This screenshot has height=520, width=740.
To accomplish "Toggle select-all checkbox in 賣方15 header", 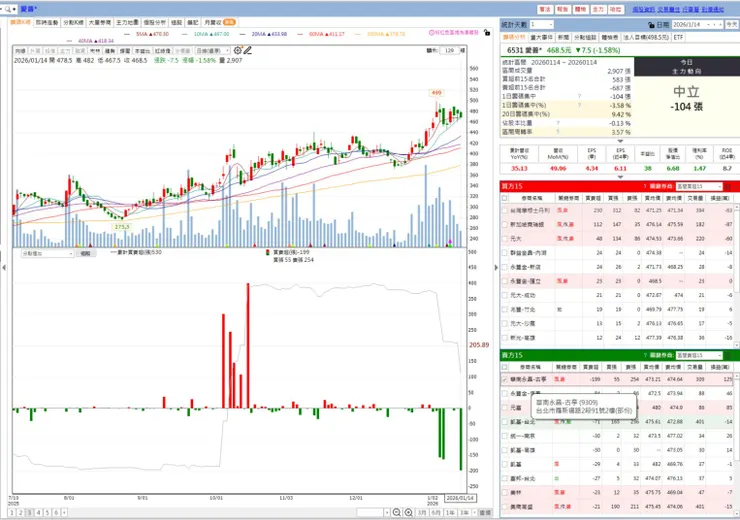I will (x=505, y=367).
